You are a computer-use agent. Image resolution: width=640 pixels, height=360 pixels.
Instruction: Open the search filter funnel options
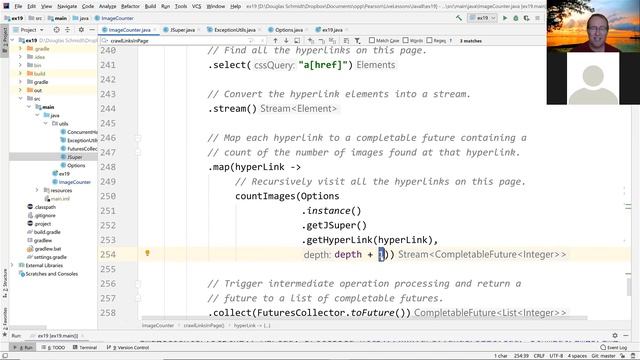(357, 40)
